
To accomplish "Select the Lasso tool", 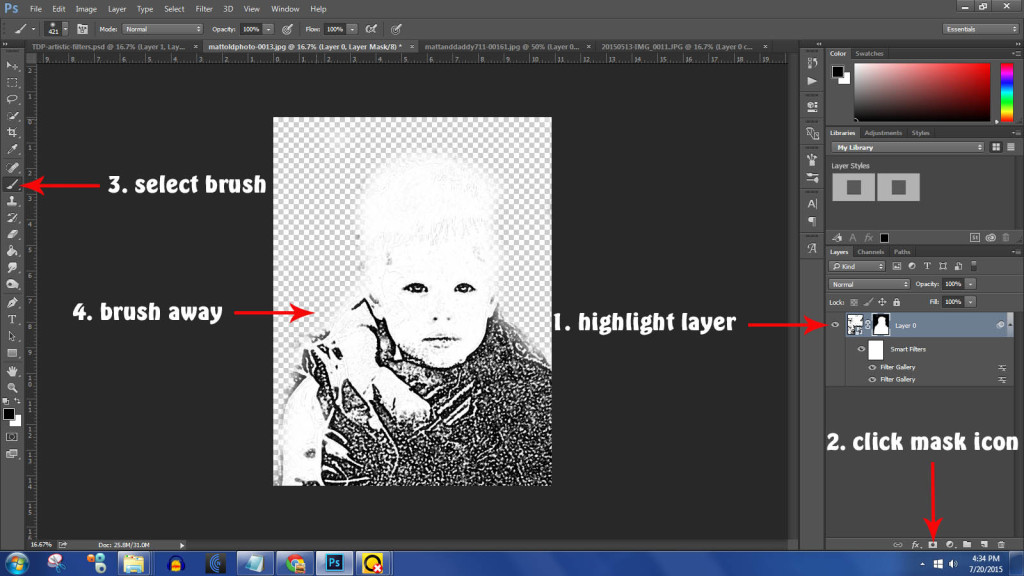I will tap(12, 99).
